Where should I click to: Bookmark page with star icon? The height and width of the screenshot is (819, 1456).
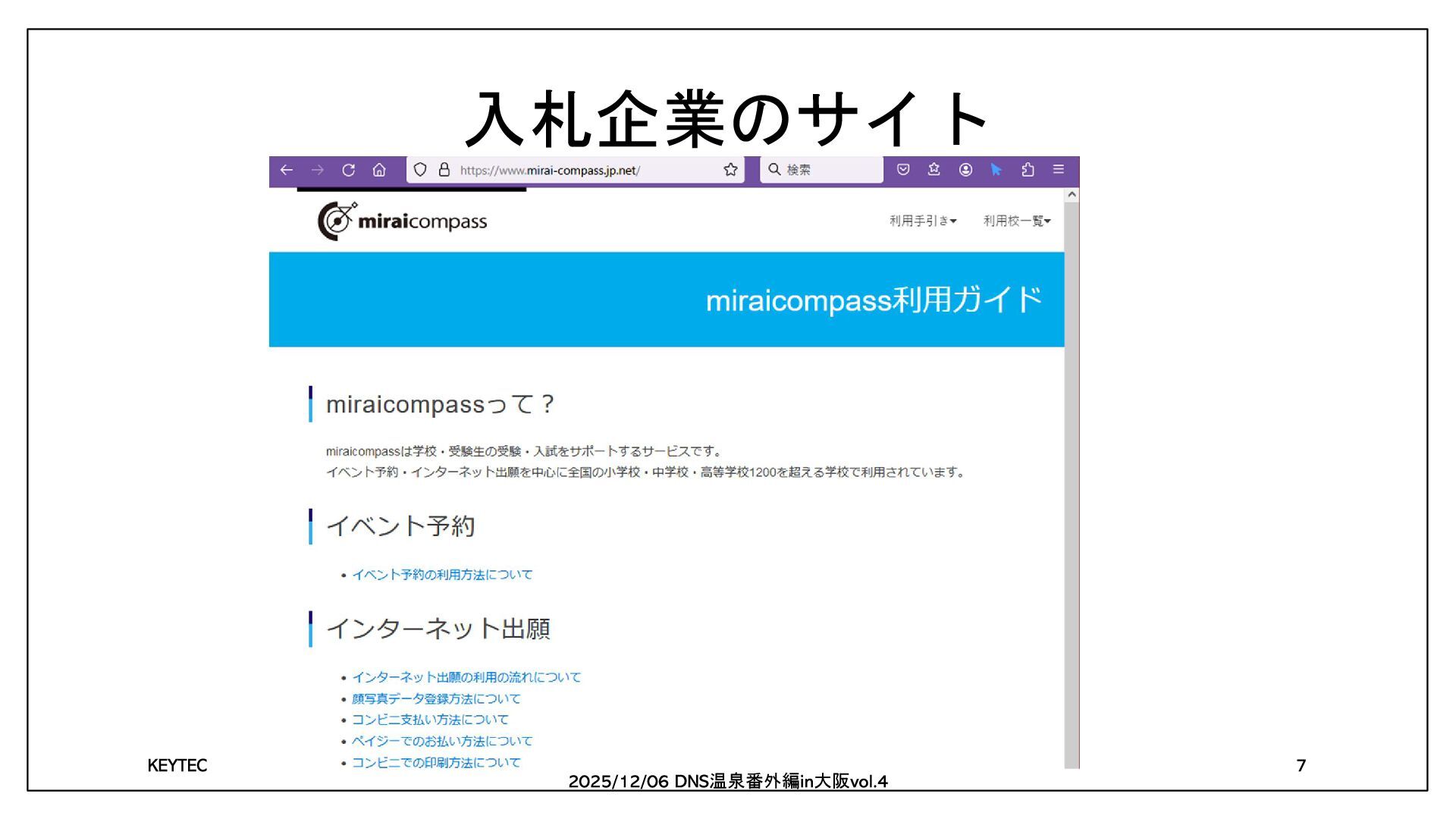(730, 170)
